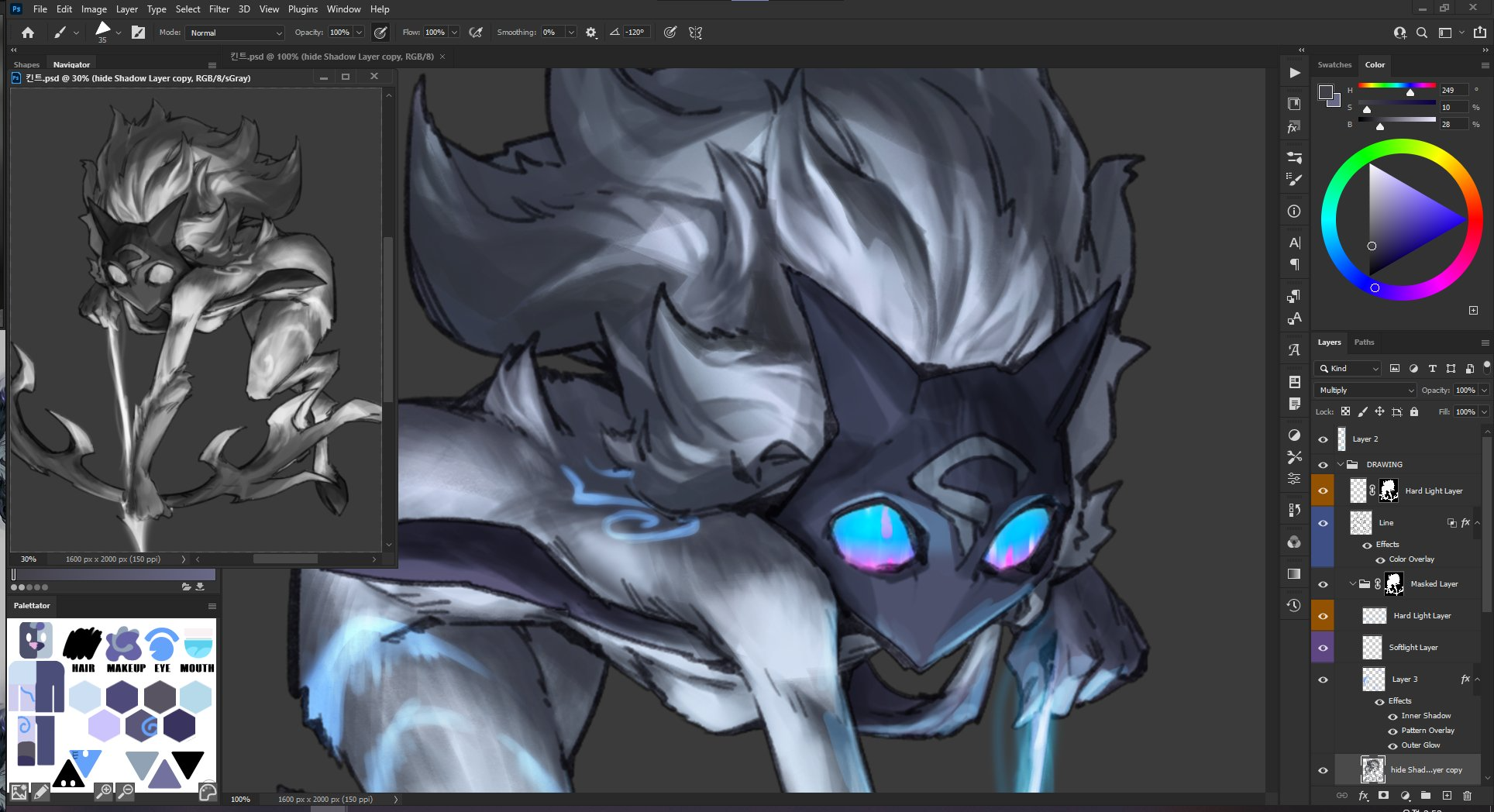Click Palettator zoom-in magnifier icon
1494x812 pixels.
(x=102, y=791)
